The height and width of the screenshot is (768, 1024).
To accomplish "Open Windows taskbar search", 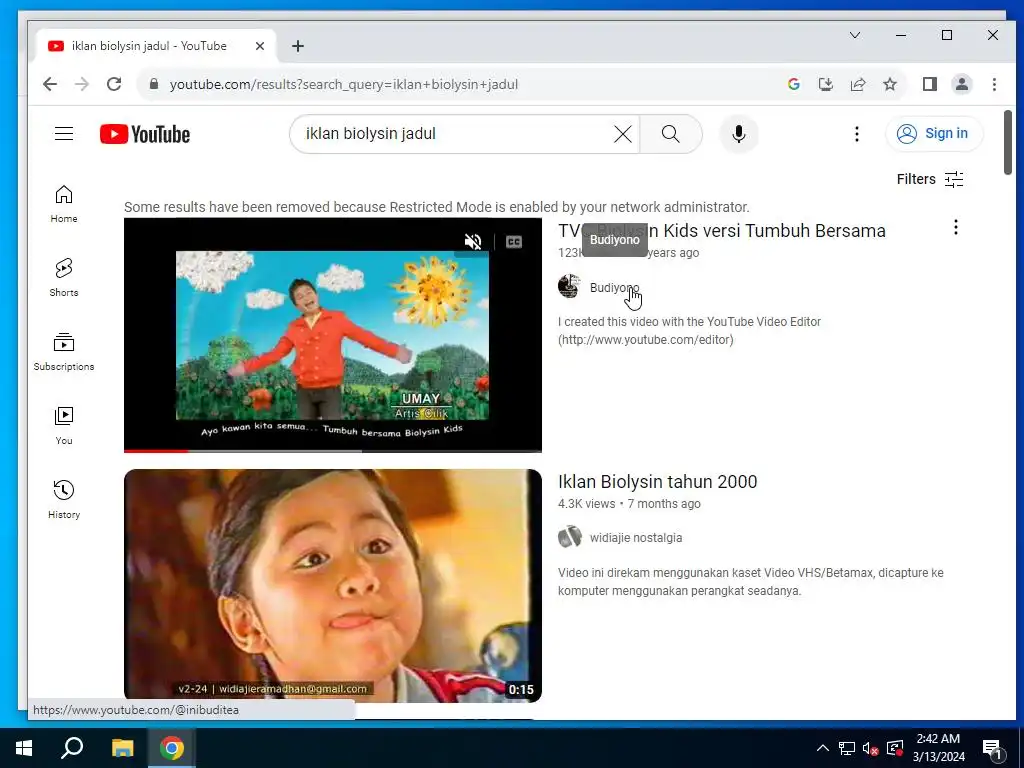I will pyautogui.click(x=72, y=748).
